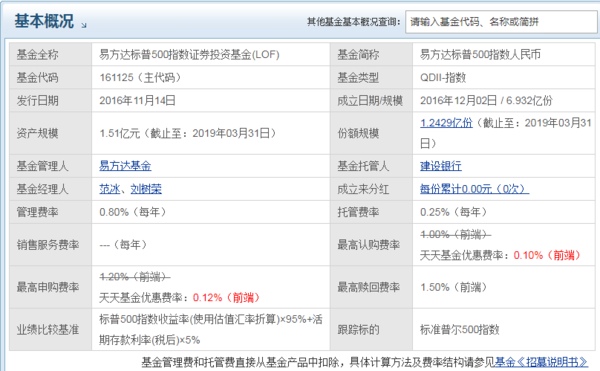Select the 基金代码 label cell
Screen dimensions: 600x371
click(51, 78)
